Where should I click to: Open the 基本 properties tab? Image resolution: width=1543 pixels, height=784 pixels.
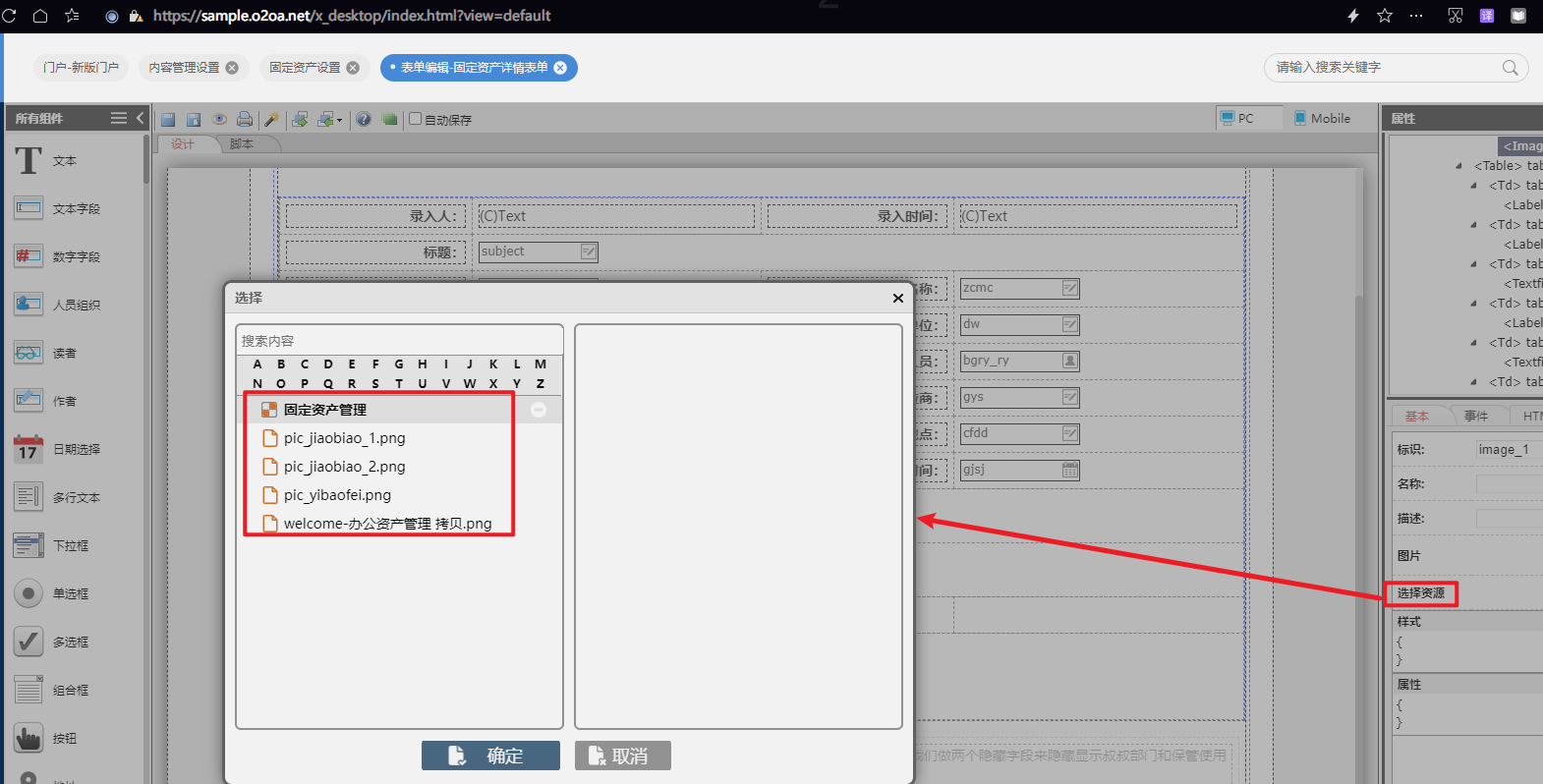(x=1417, y=417)
